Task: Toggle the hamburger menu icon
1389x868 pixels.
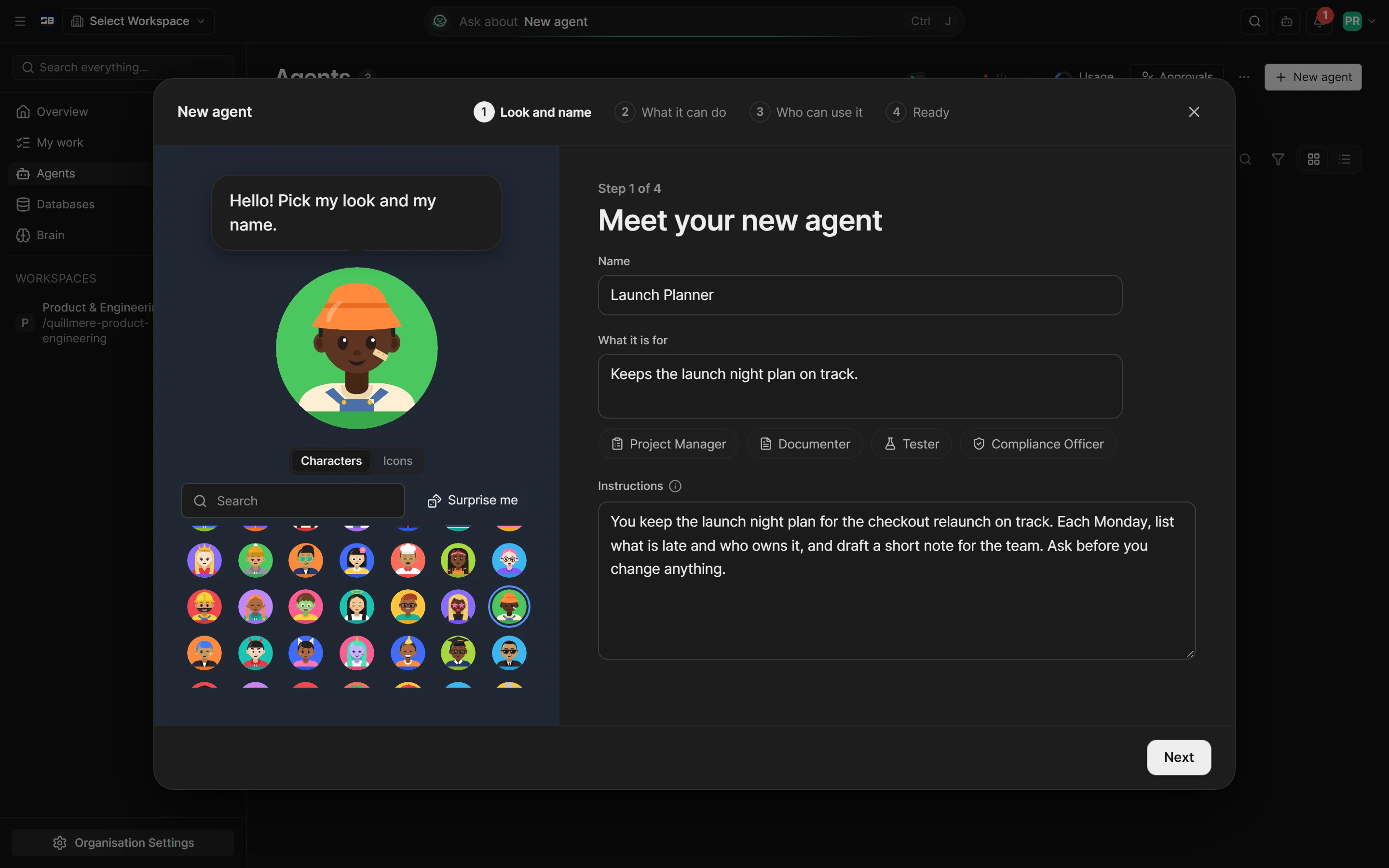Action: click(20, 21)
